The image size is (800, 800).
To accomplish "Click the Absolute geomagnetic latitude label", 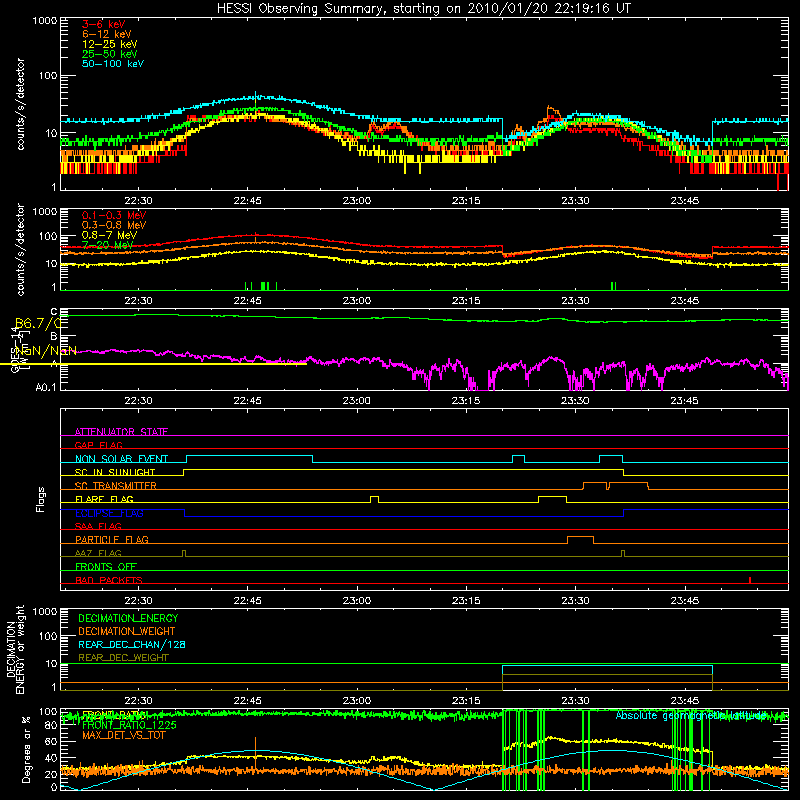I will click(691, 715).
